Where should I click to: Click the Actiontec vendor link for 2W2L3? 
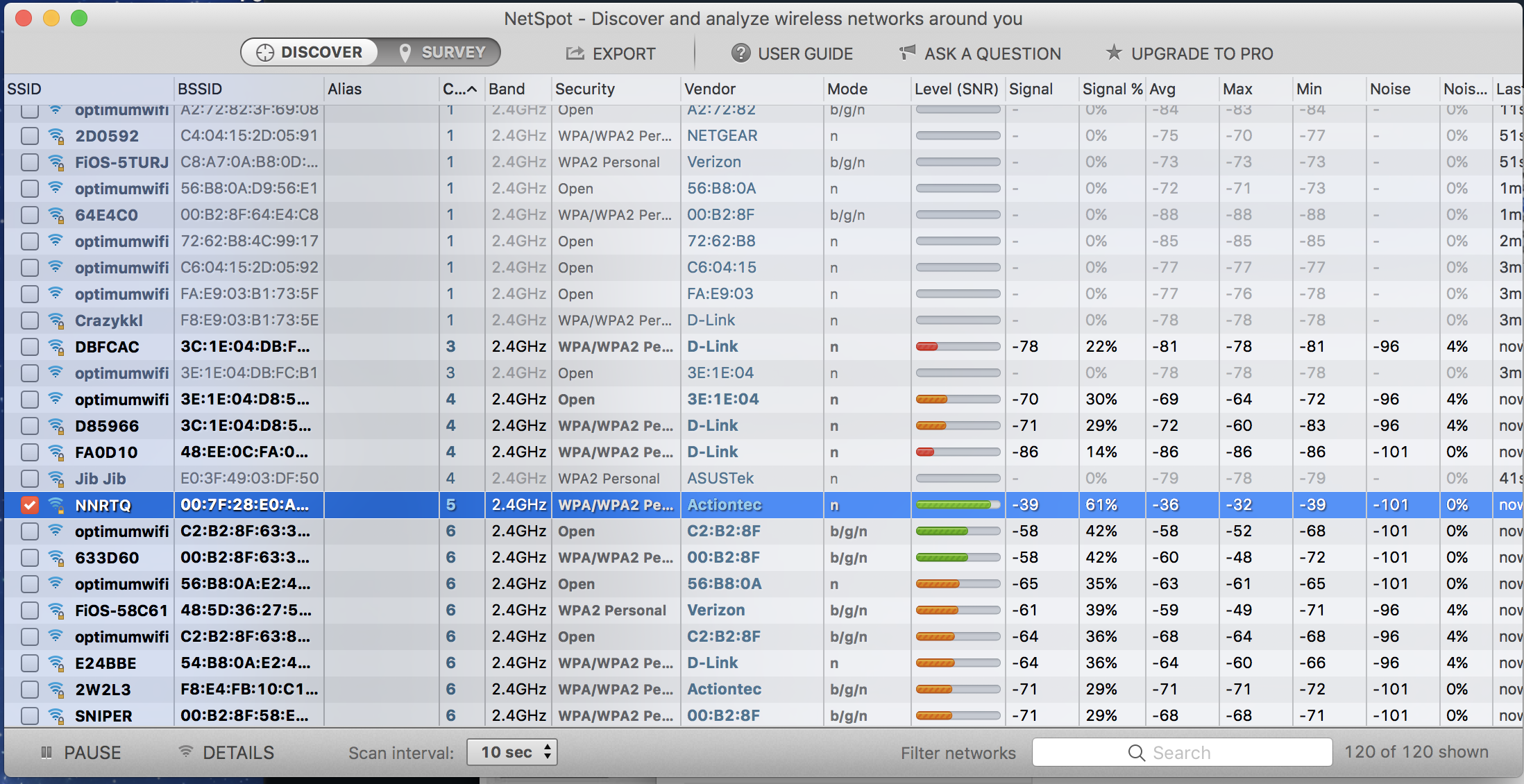(x=724, y=690)
